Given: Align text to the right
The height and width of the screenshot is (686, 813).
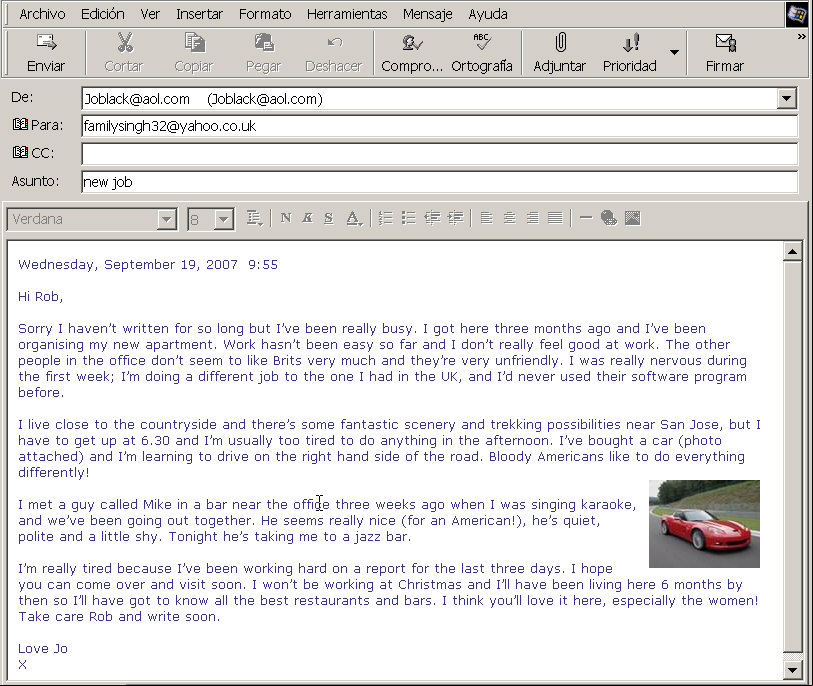Looking at the screenshot, I should [x=532, y=218].
